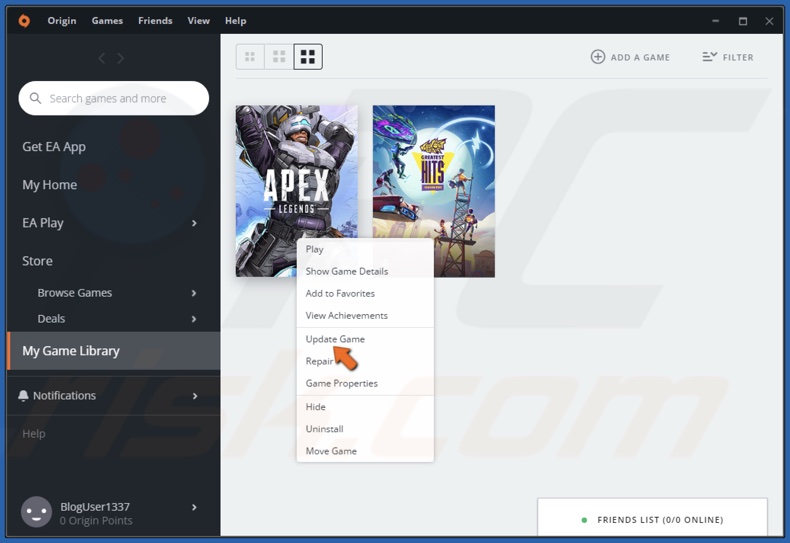Select My Game Library
790x543 pixels.
pos(114,351)
